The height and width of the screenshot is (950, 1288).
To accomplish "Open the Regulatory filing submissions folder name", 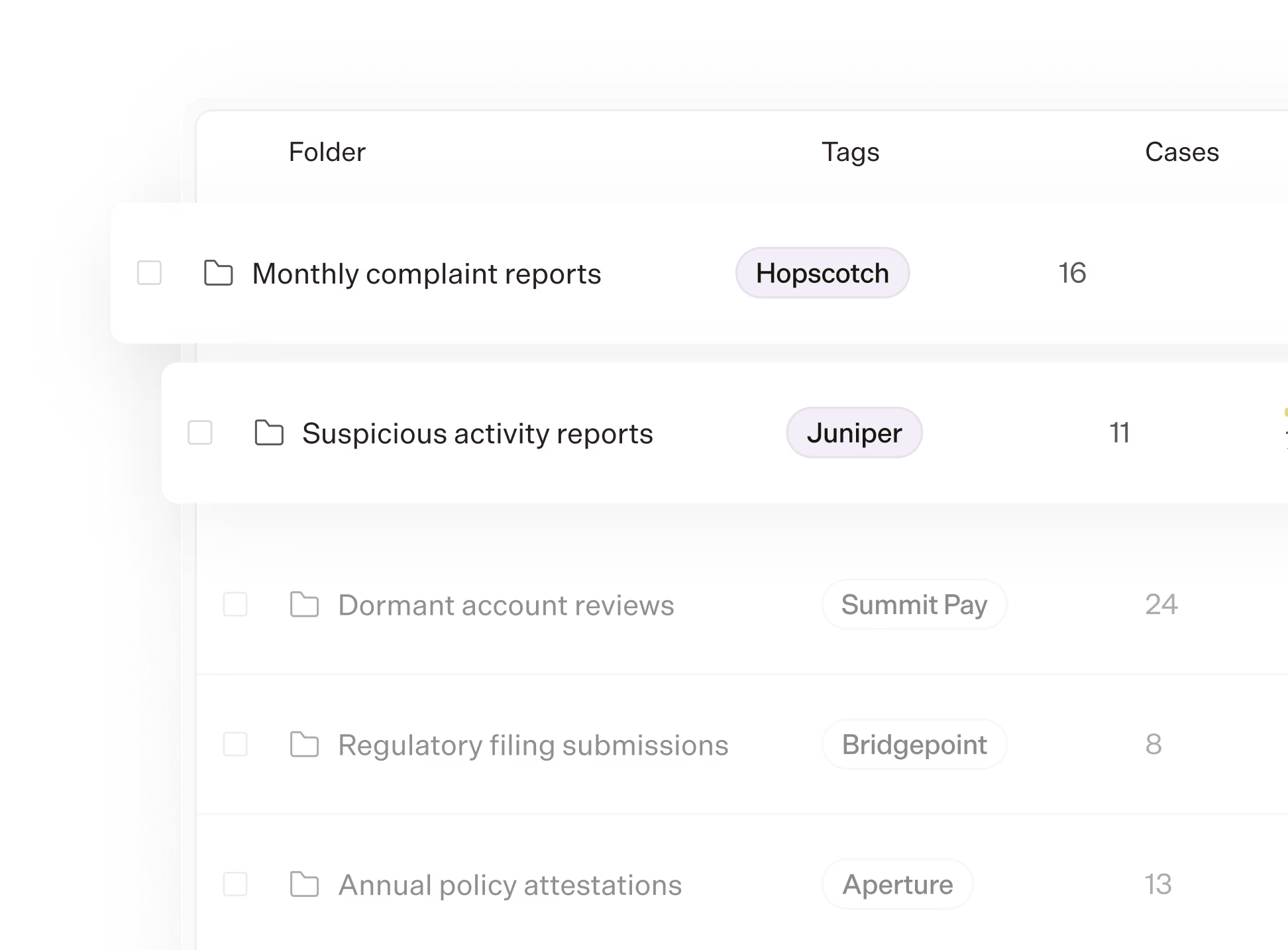I will pos(533,745).
